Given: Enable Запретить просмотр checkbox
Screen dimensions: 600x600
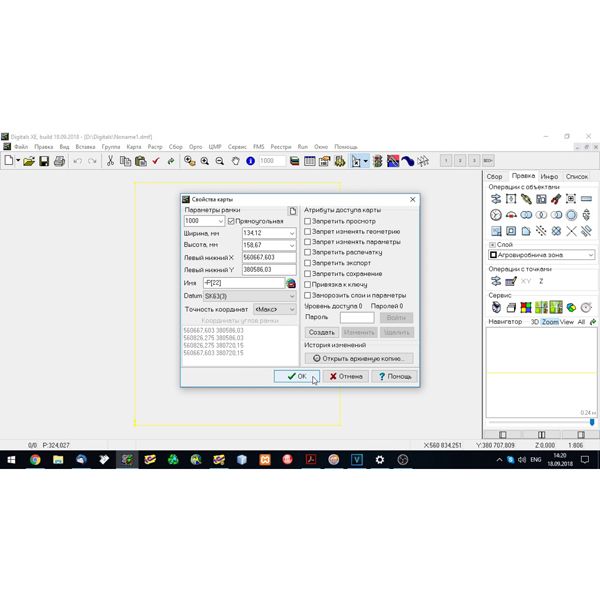Looking at the screenshot, I should click(307, 221).
